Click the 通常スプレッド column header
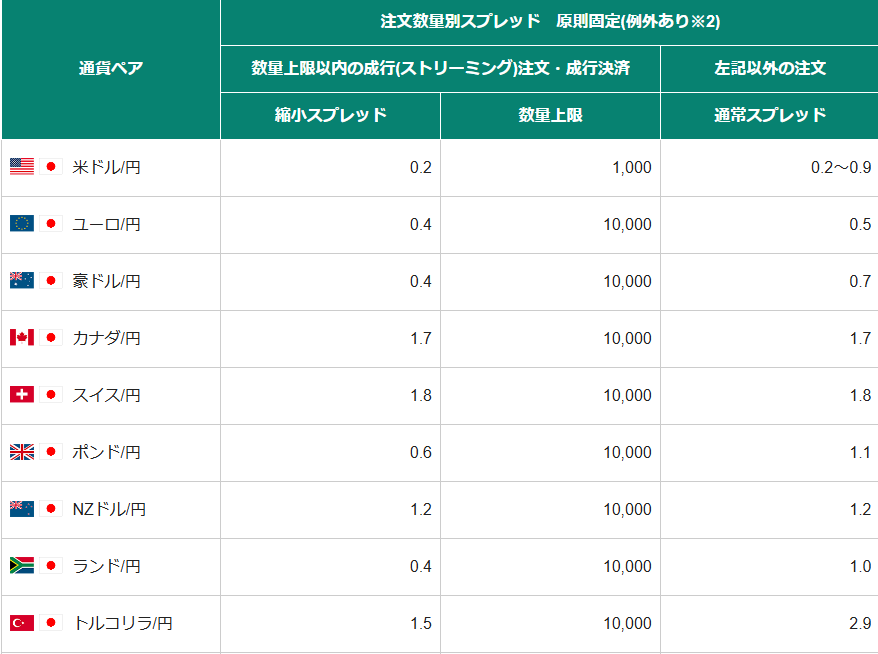 tap(769, 115)
